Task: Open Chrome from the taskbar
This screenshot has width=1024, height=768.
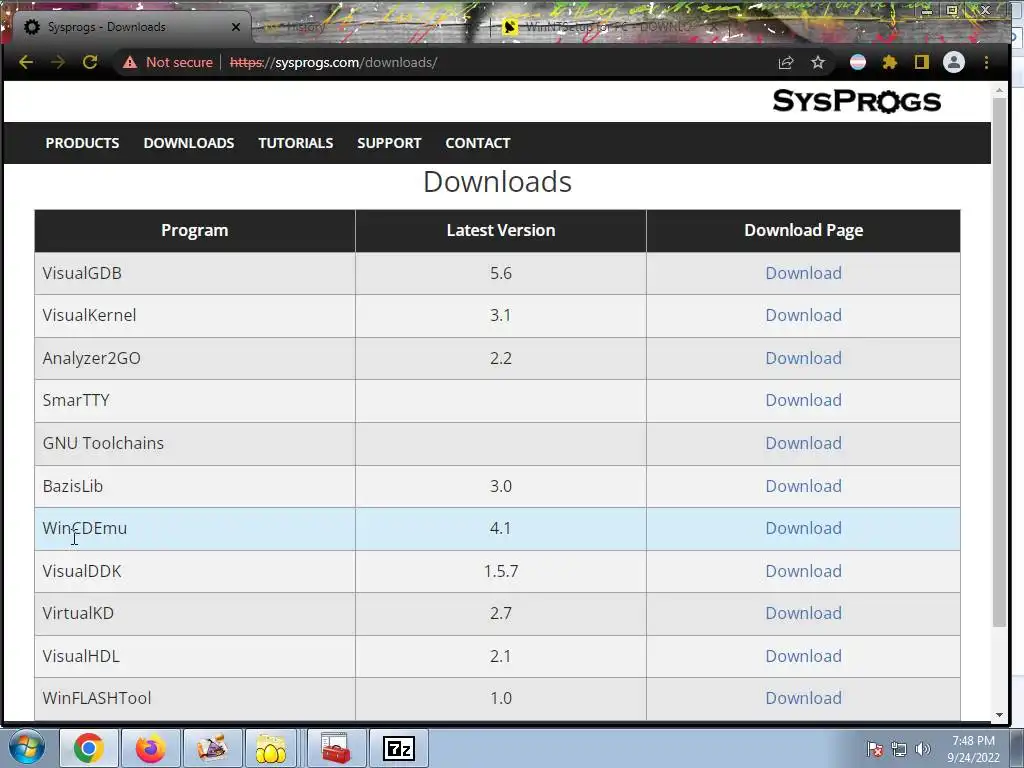Action: (89, 748)
